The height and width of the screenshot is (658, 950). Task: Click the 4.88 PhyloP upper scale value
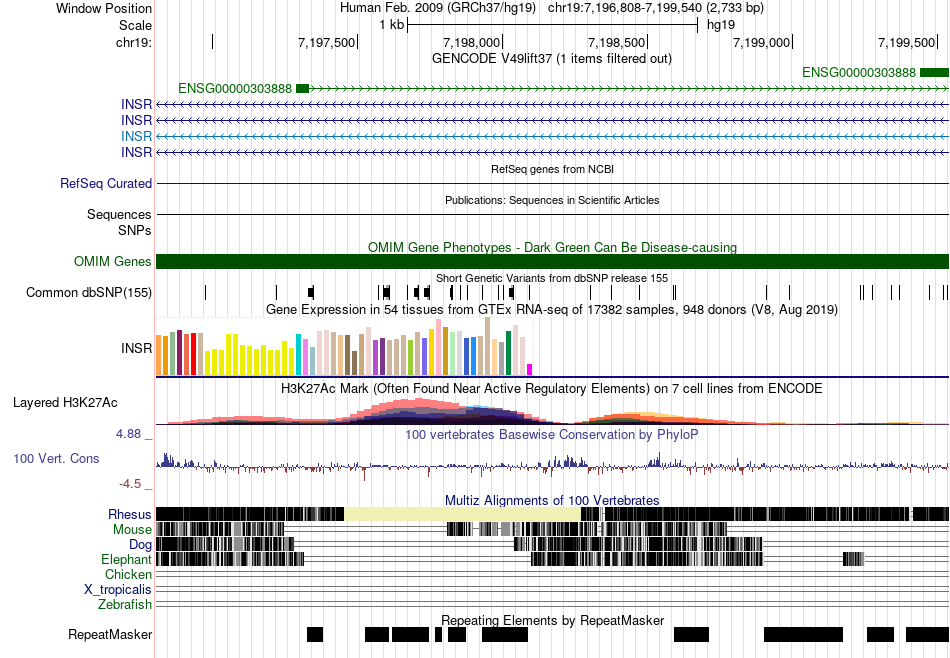128,434
